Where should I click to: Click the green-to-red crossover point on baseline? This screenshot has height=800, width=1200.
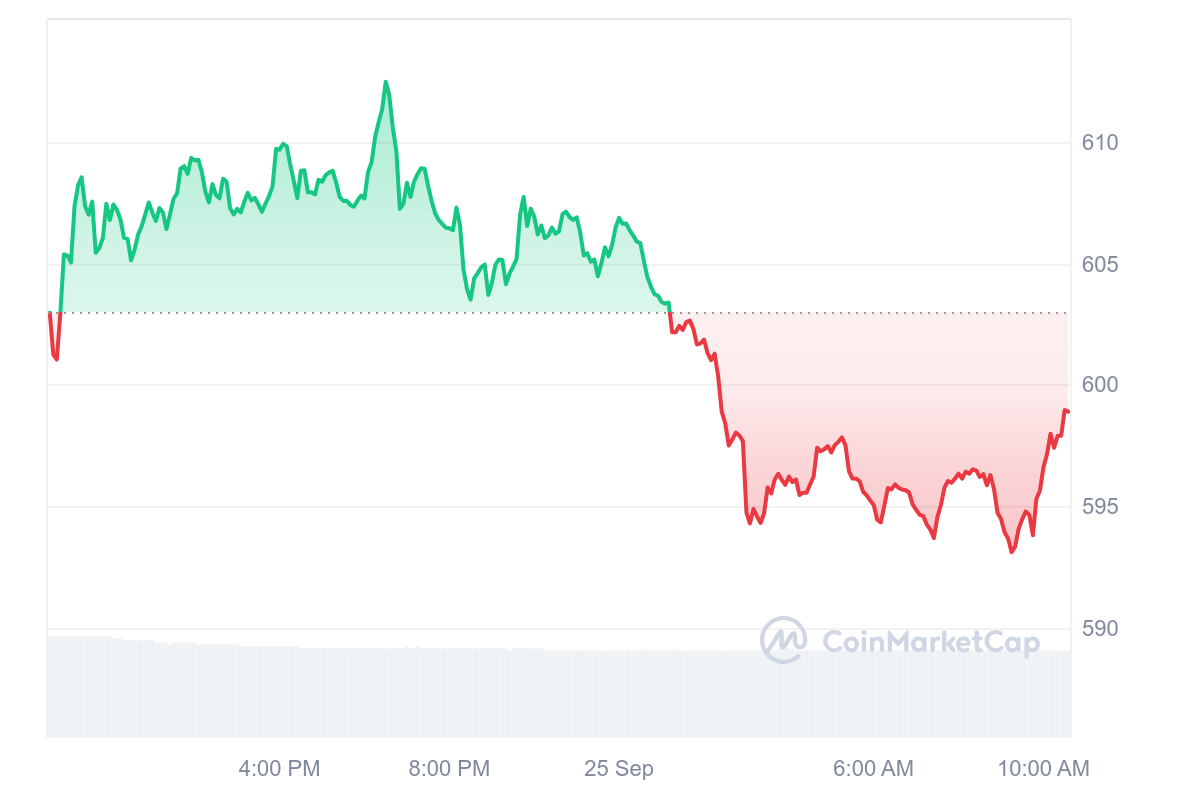click(x=669, y=313)
